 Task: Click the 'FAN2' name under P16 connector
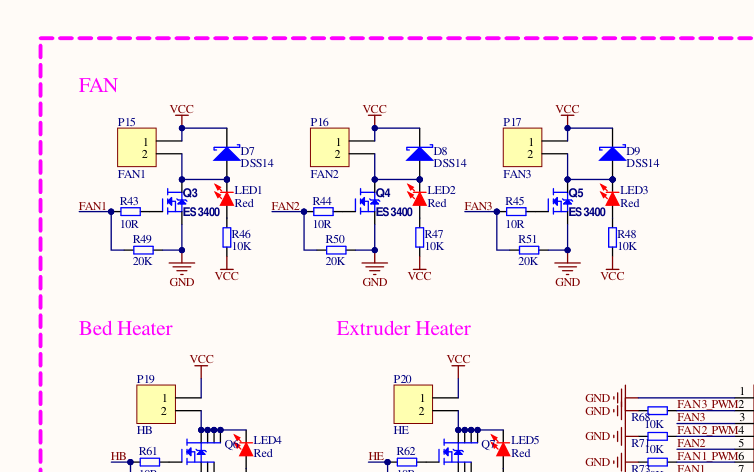point(324,174)
